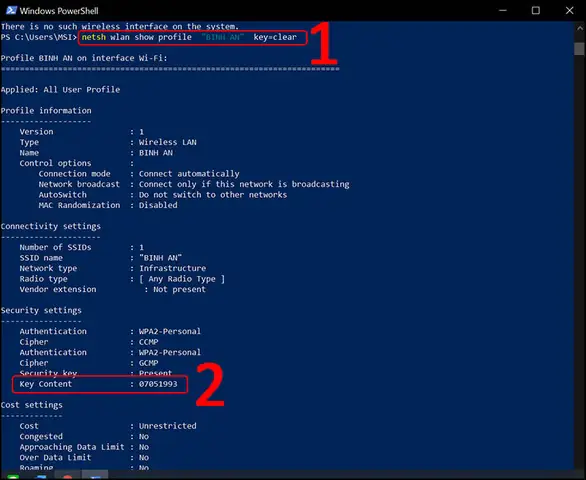Click the red taskbar icon at the bottom

click(67, 477)
